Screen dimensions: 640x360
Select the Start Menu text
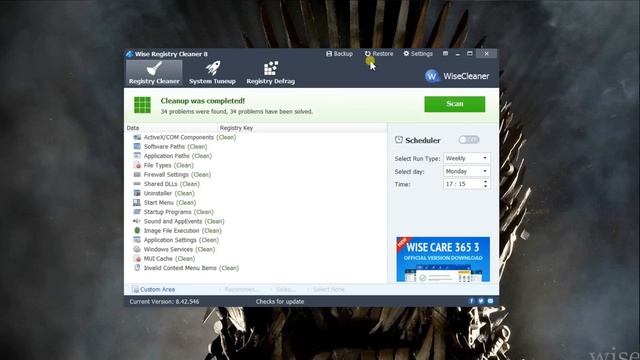tap(159, 203)
